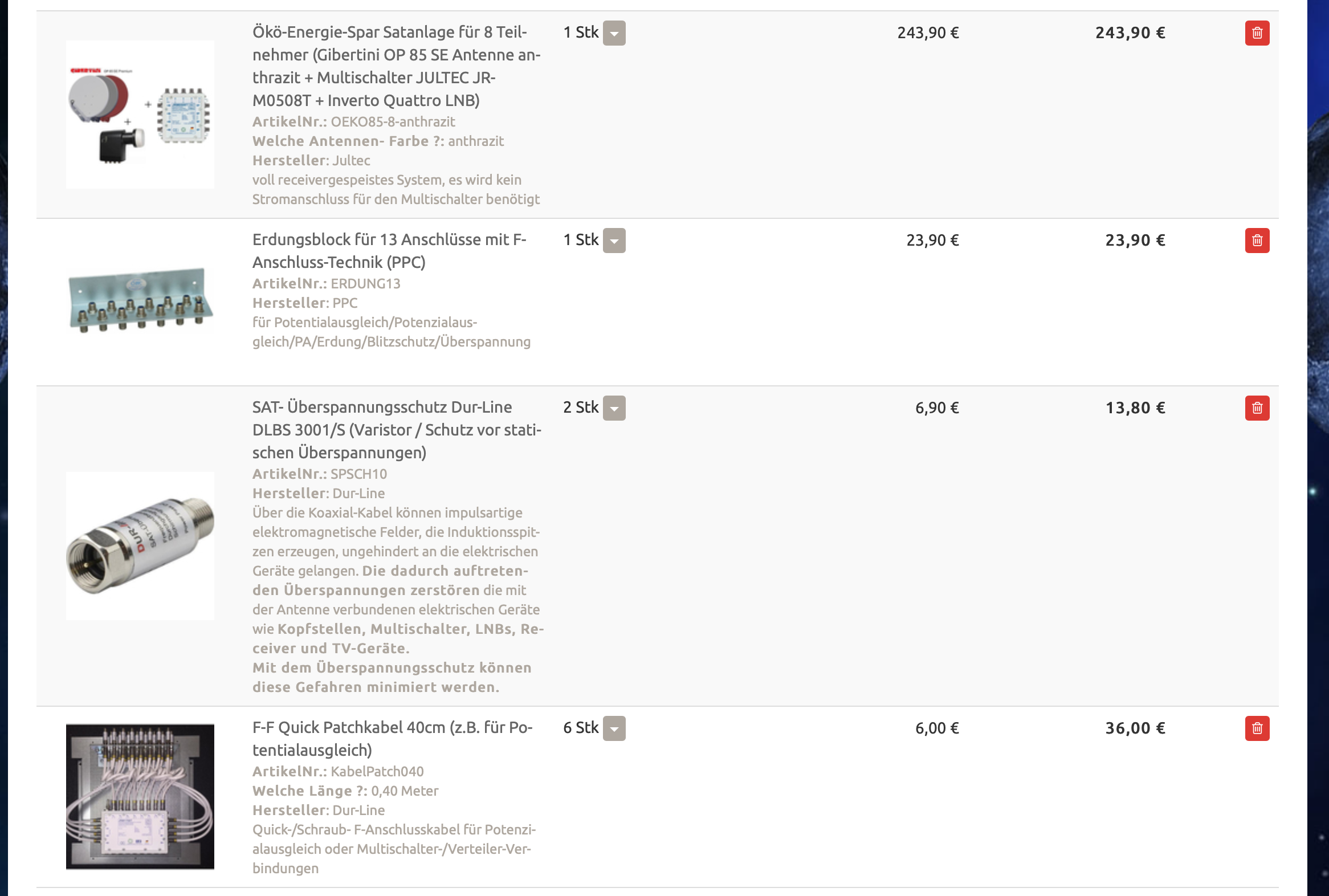Click the 243,90 € Satanlage total price
The width and height of the screenshot is (1329, 896).
click(x=1130, y=33)
